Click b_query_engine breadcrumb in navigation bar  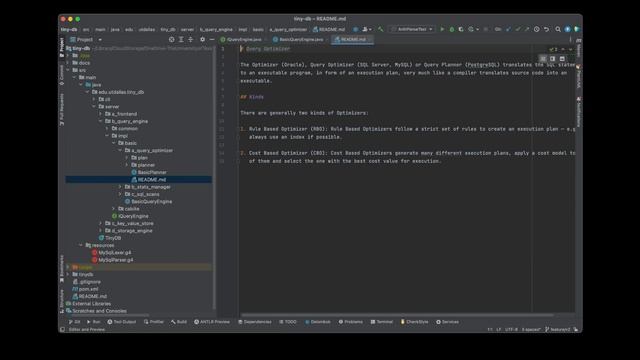[216, 29]
